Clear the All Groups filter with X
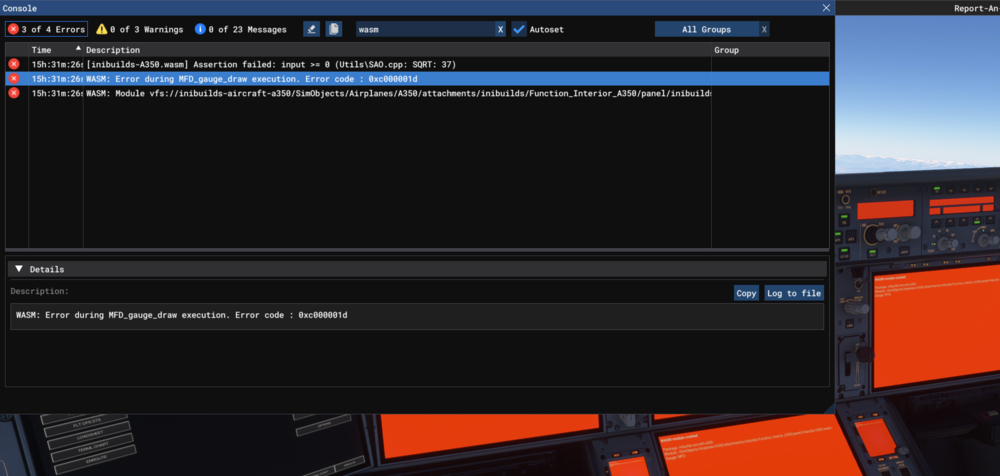Screen dimensions: 1000x476 (764, 30)
